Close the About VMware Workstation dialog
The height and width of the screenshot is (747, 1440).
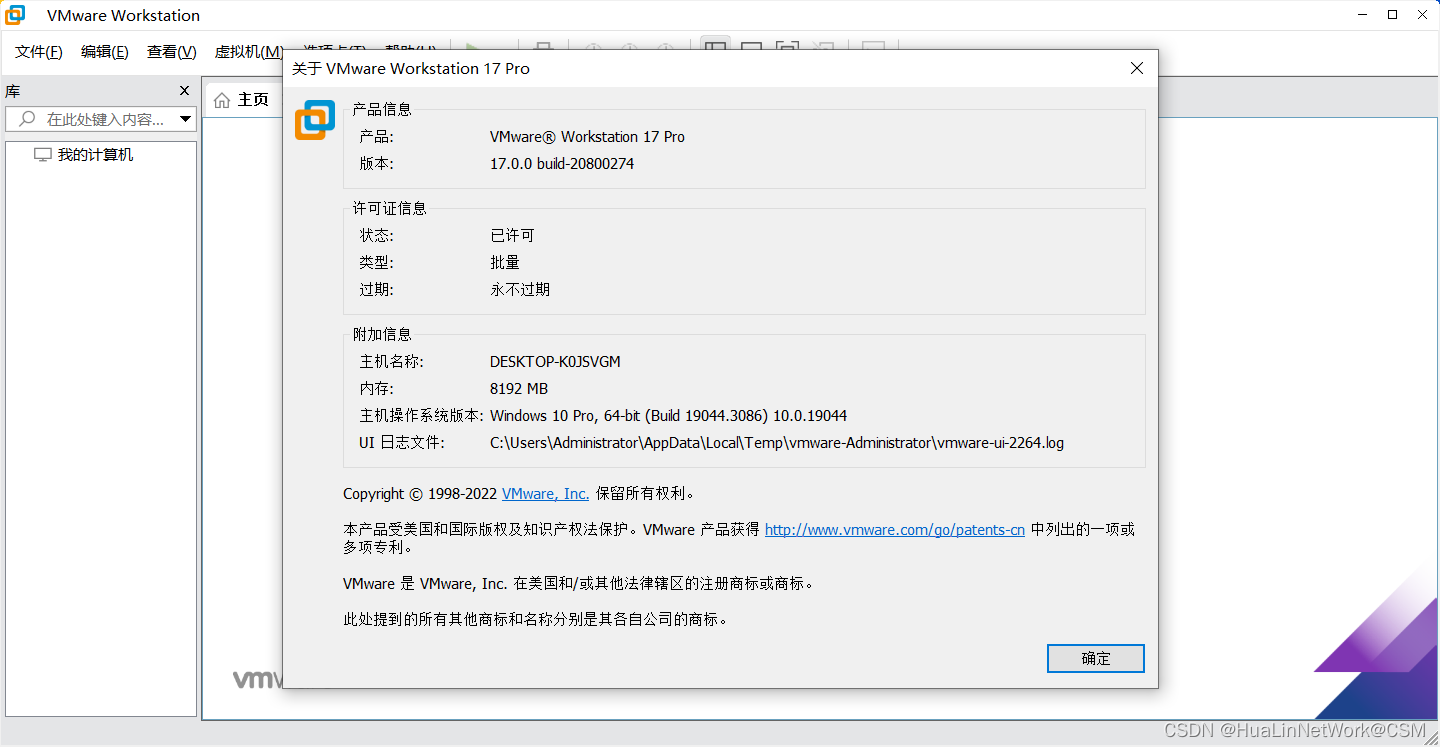pyautogui.click(x=1137, y=68)
